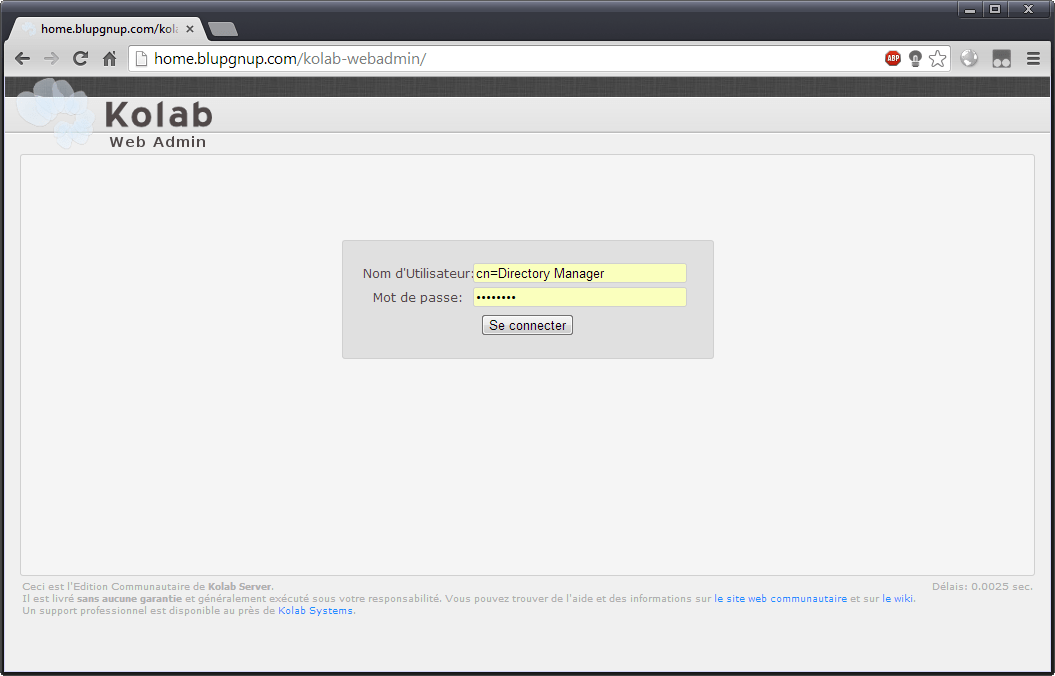Open the browser home page icon
The image size is (1055, 676).
coord(110,59)
